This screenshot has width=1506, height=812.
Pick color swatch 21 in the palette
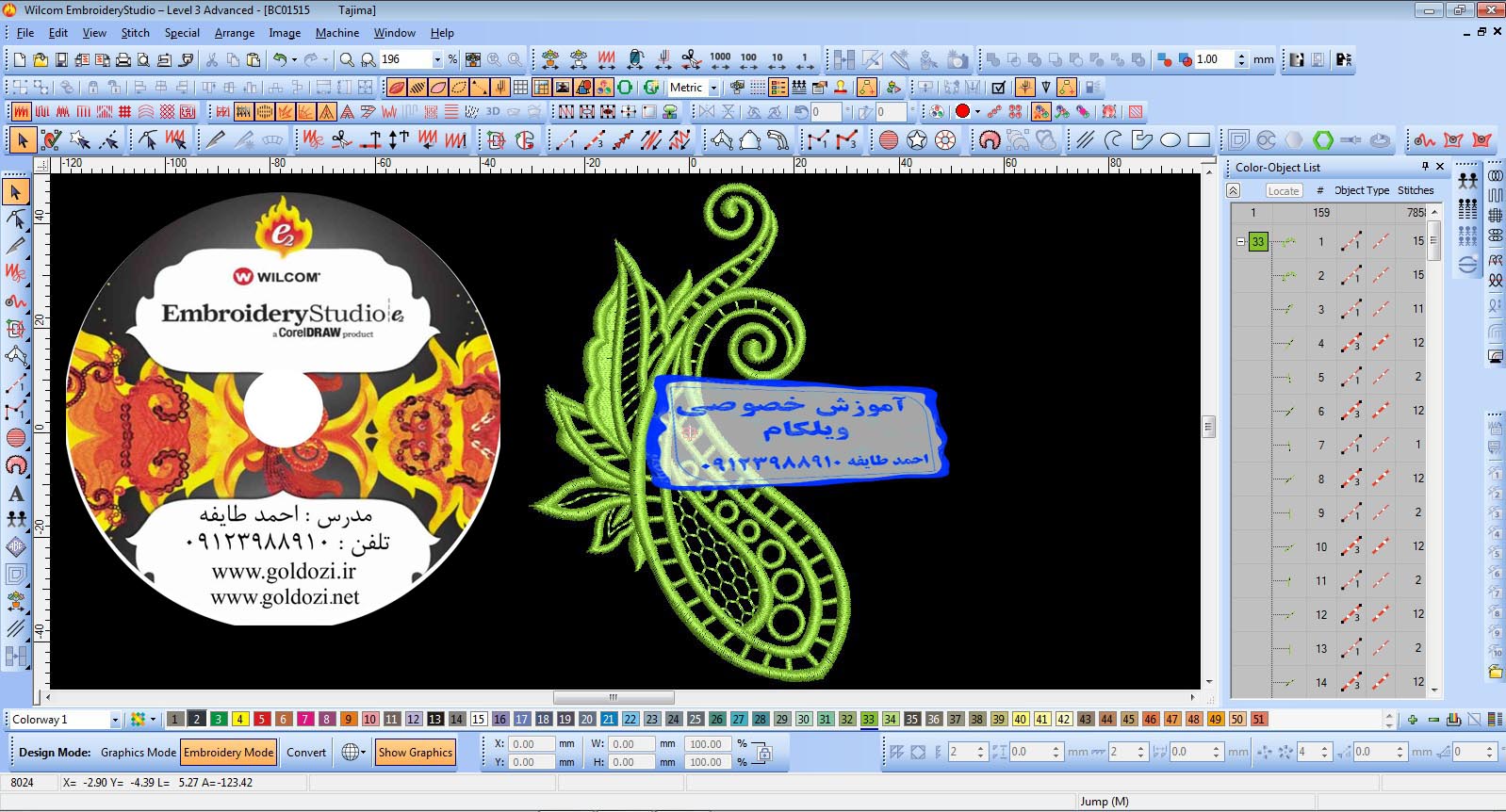(x=609, y=720)
